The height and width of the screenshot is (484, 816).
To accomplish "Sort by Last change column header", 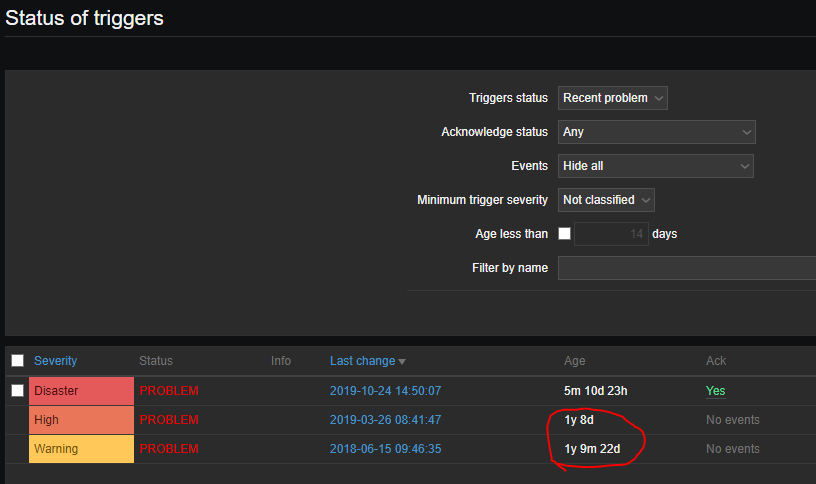I will (363, 361).
